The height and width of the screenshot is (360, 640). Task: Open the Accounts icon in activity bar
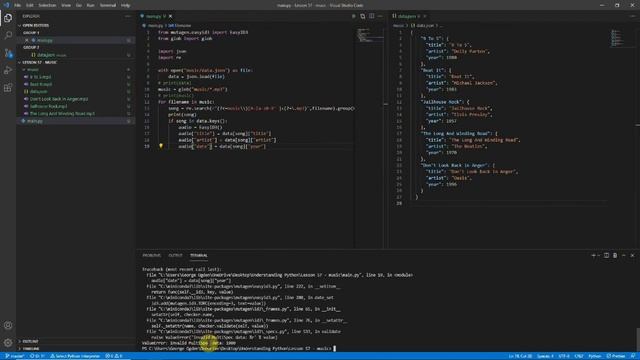click(8, 325)
